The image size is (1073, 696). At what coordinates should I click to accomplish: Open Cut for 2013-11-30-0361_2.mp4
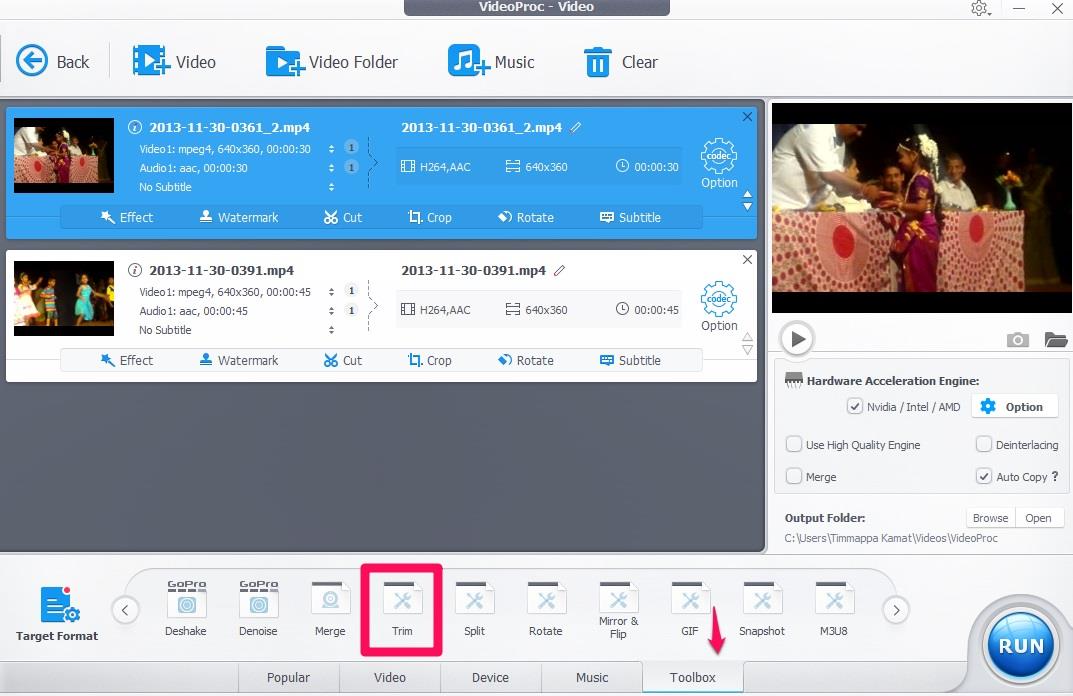pos(343,218)
